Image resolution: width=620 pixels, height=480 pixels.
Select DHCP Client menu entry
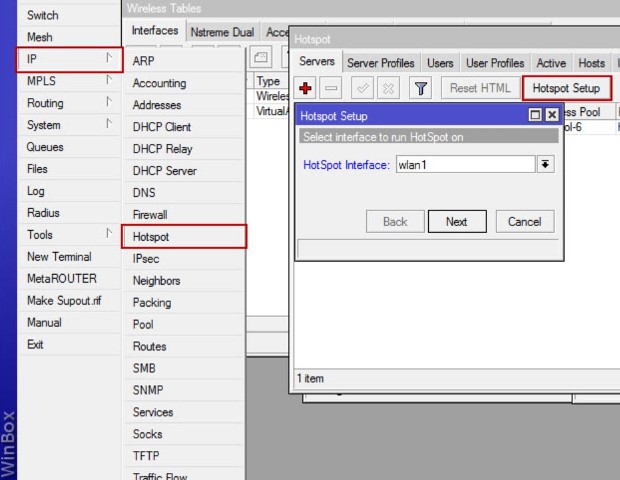tap(184, 127)
